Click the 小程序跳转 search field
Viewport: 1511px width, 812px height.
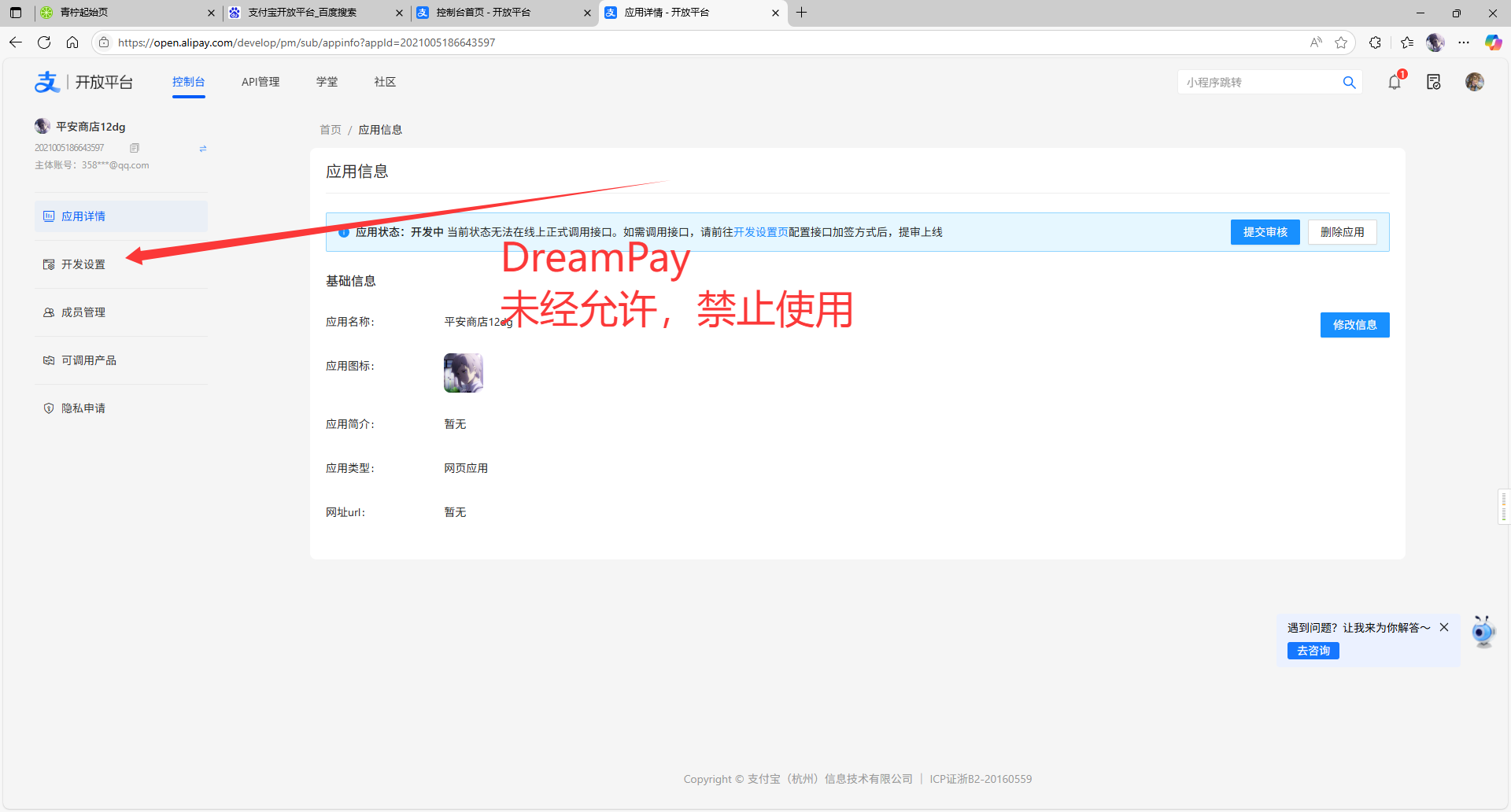[x=1259, y=83]
